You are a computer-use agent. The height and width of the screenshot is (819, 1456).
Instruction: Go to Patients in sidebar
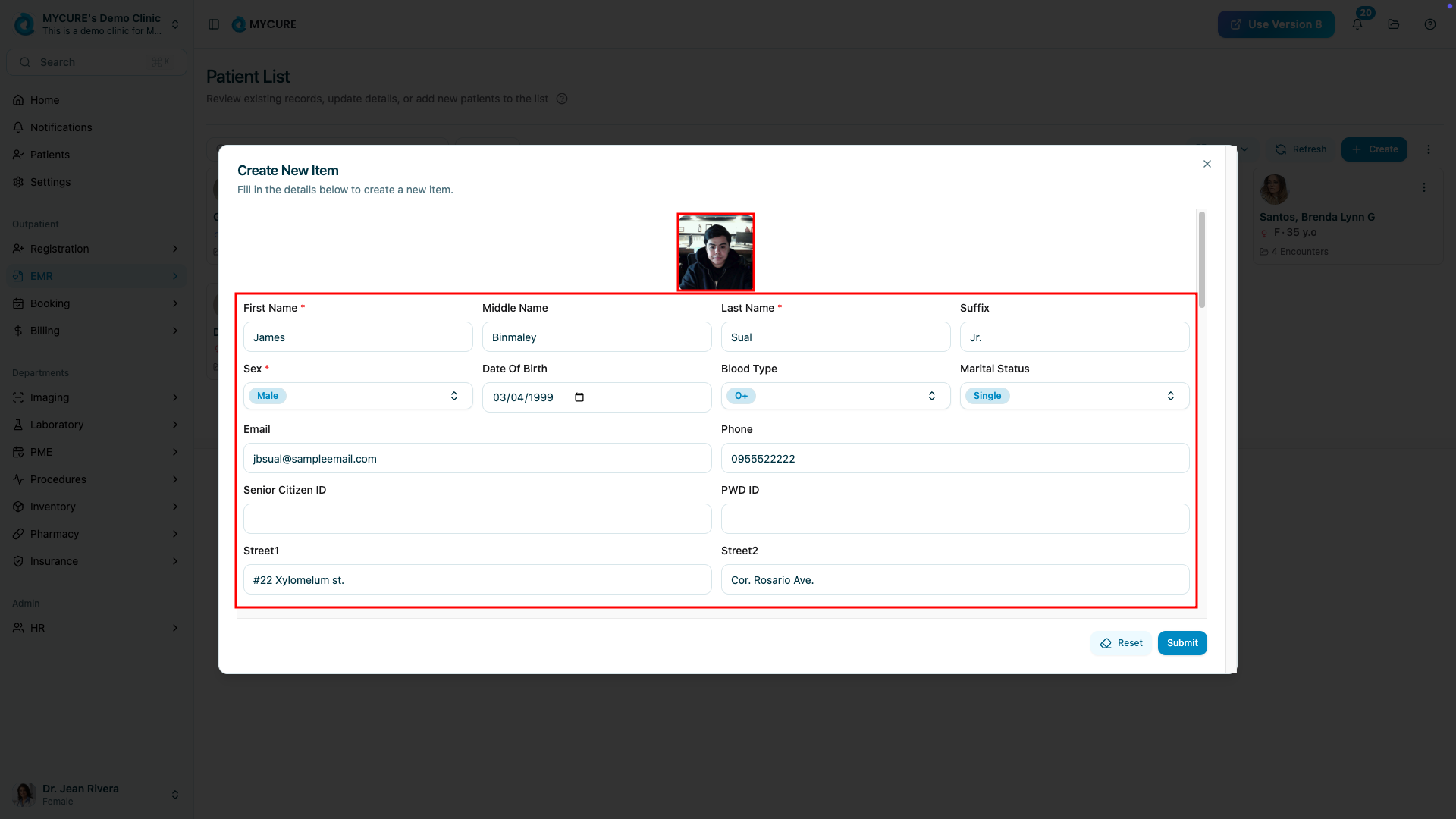(50, 155)
